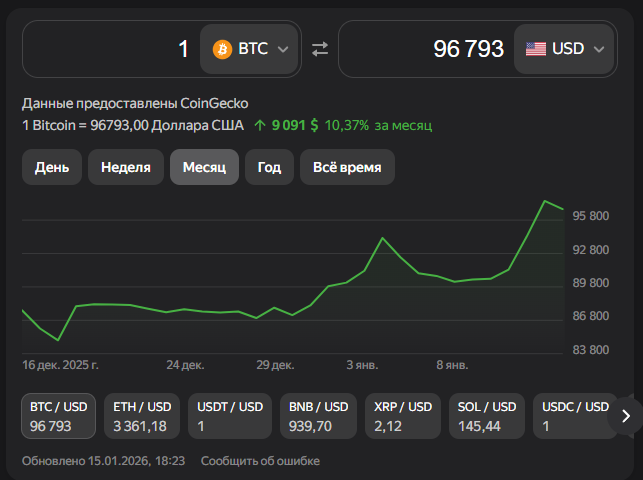The height and width of the screenshot is (480, 643).
Task: Switch chart to Неделя period
Action: pos(126,167)
